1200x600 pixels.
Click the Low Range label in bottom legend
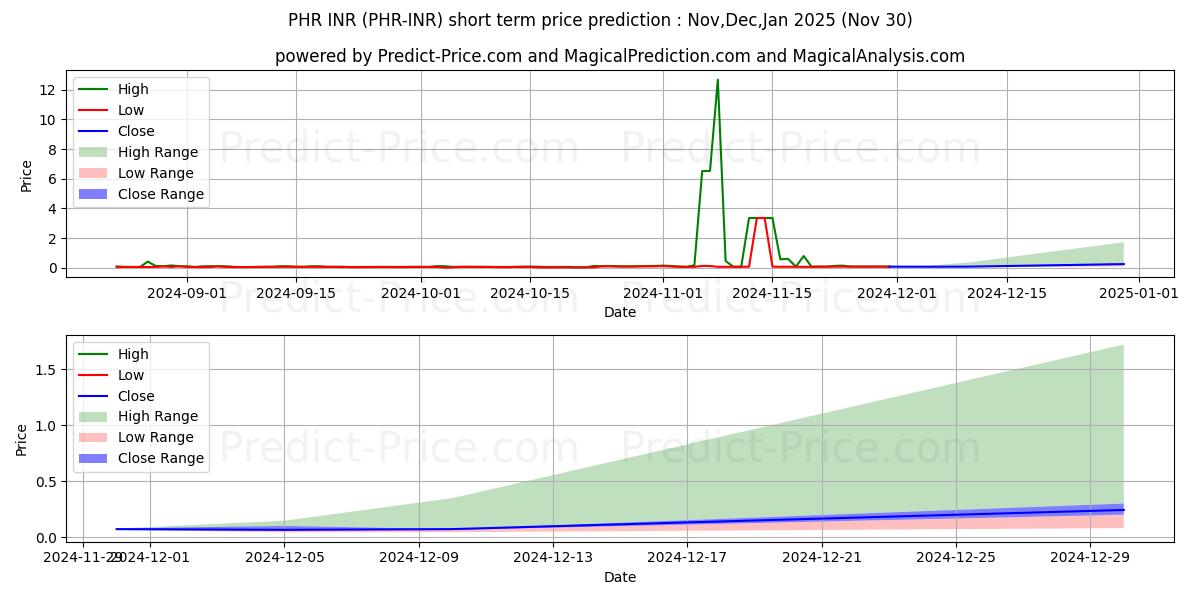(x=156, y=437)
